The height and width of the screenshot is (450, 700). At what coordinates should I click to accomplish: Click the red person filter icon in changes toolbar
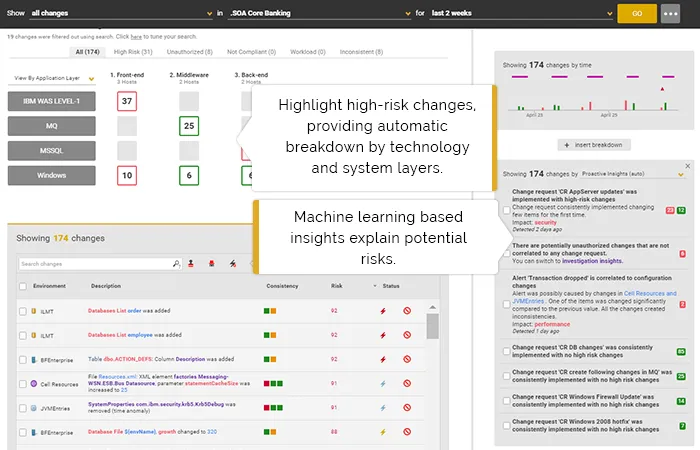tap(192, 264)
